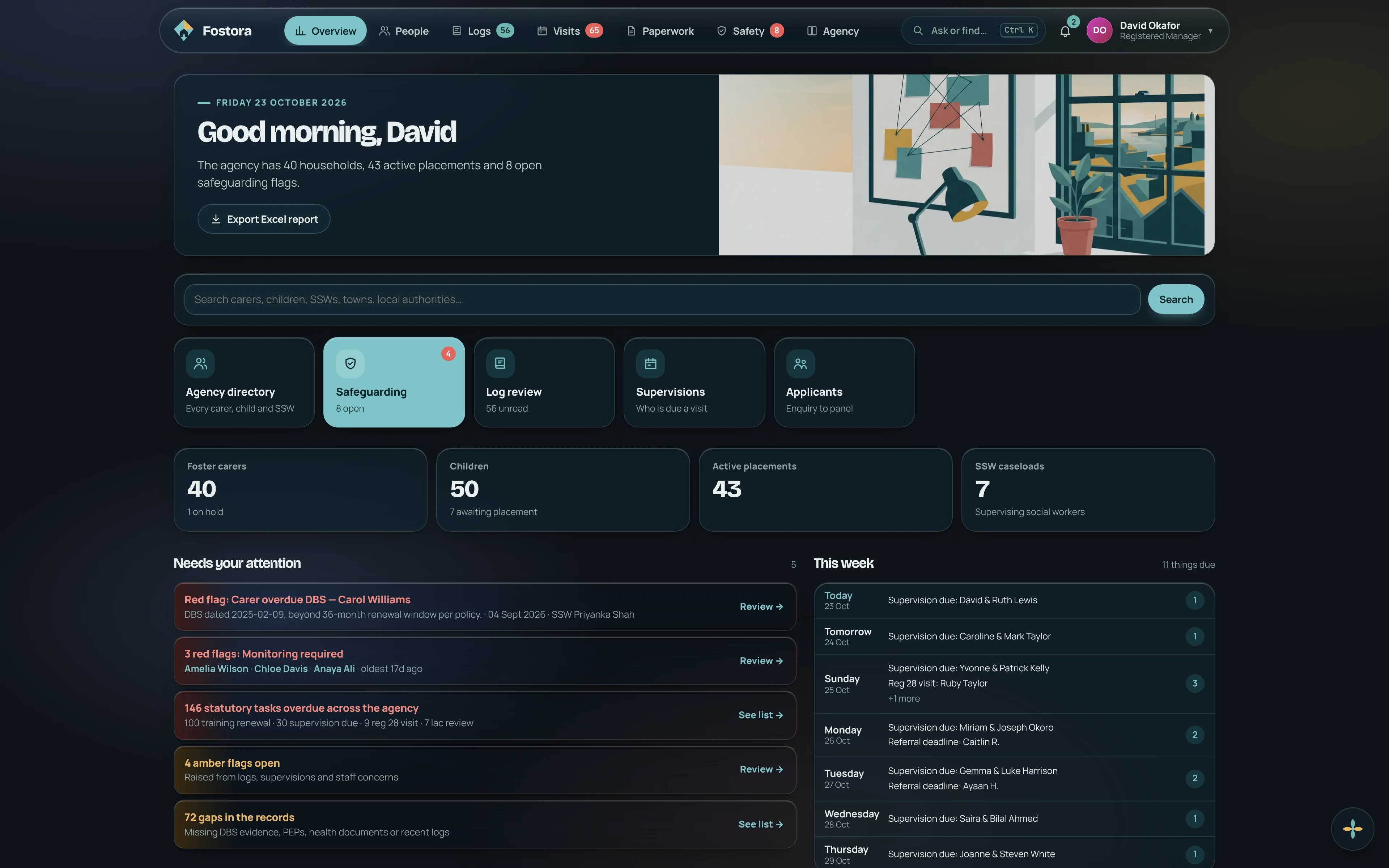Screen dimensions: 1389x868
Task: See list for 72 gaps in records
Action: pos(760,824)
